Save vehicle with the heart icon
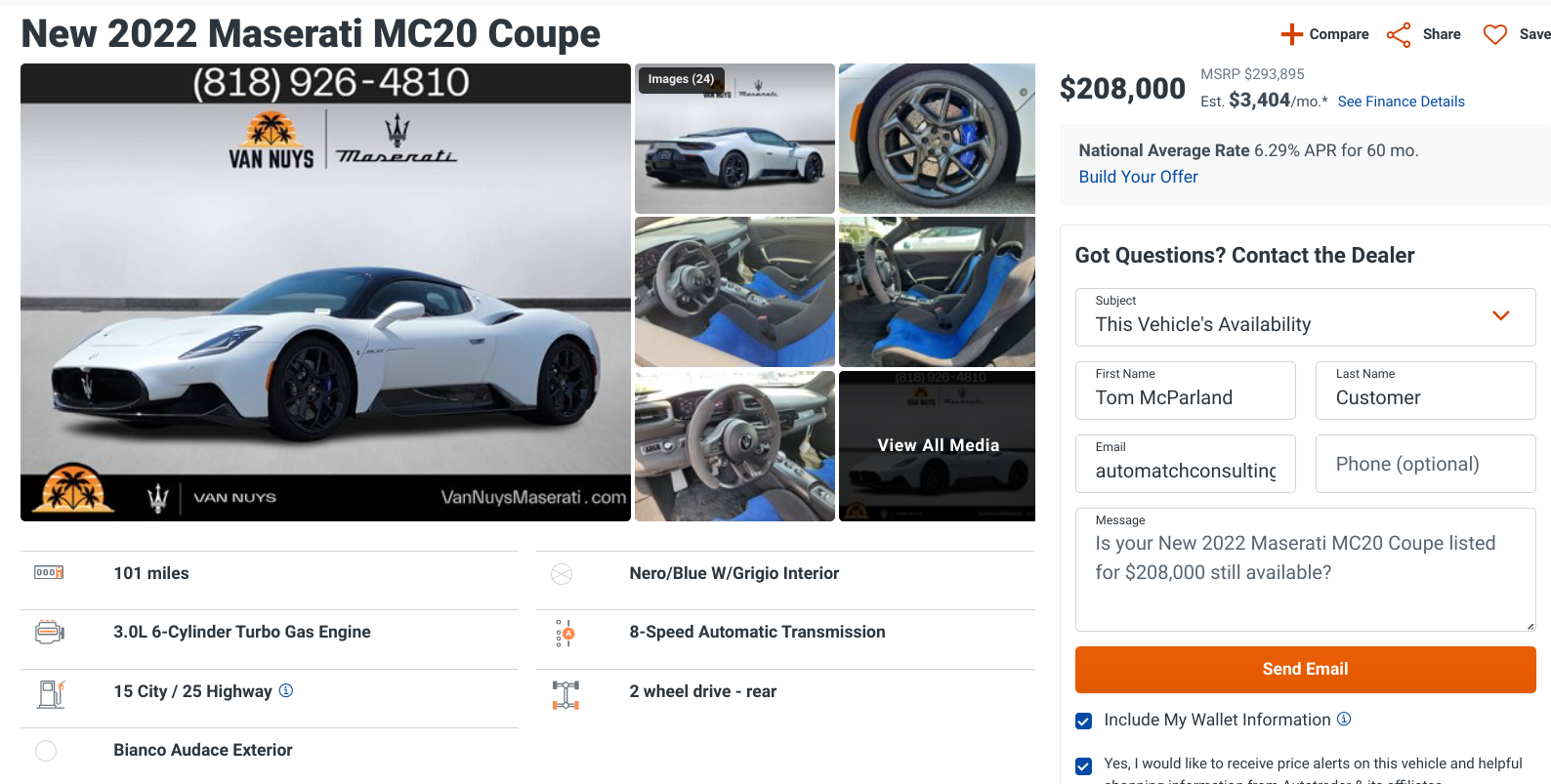 [1494, 35]
